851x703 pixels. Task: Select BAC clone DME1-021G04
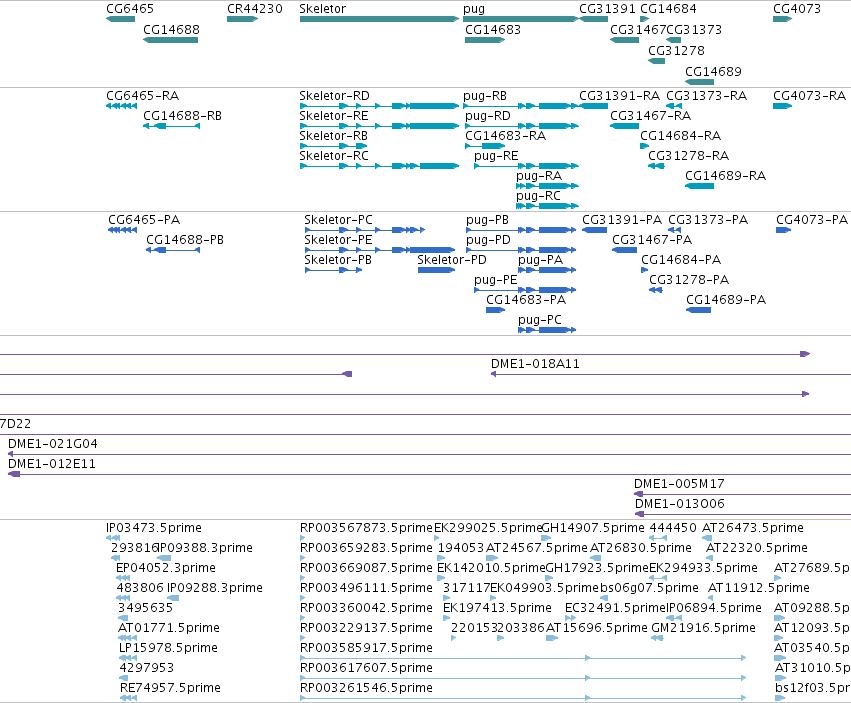53,444
